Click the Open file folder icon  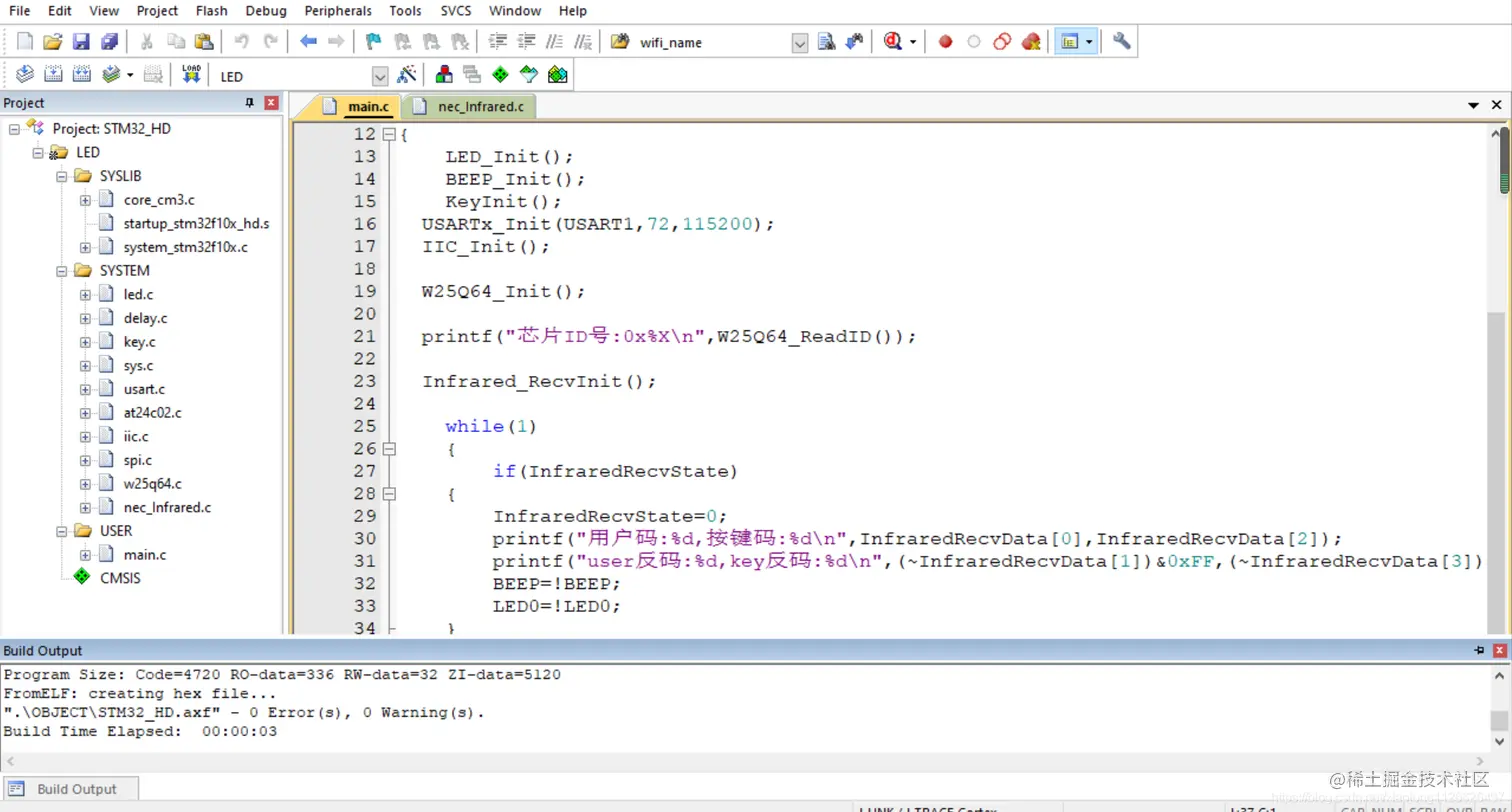pyautogui.click(x=53, y=42)
